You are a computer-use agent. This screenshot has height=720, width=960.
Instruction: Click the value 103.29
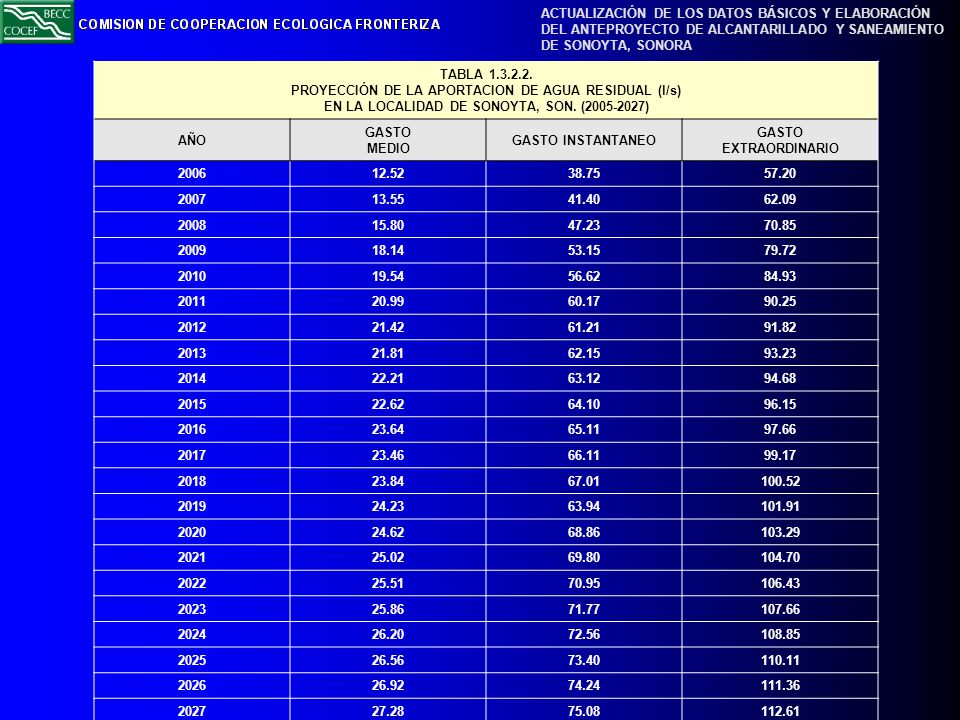[x=780, y=532]
